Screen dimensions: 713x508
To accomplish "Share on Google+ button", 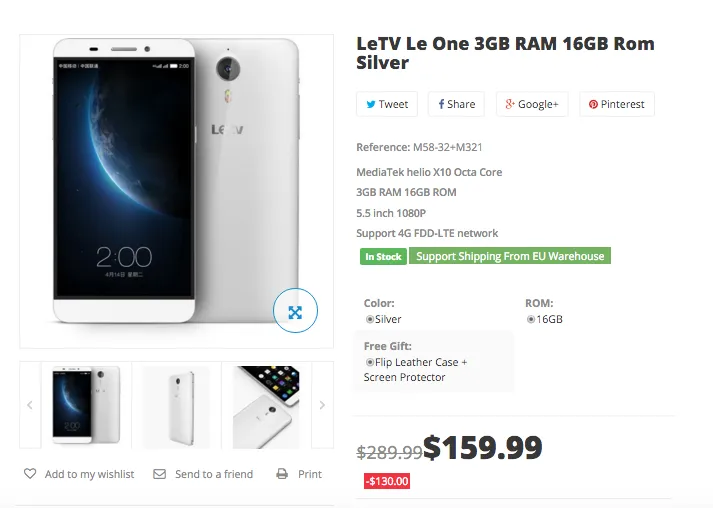I will (x=531, y=104).
